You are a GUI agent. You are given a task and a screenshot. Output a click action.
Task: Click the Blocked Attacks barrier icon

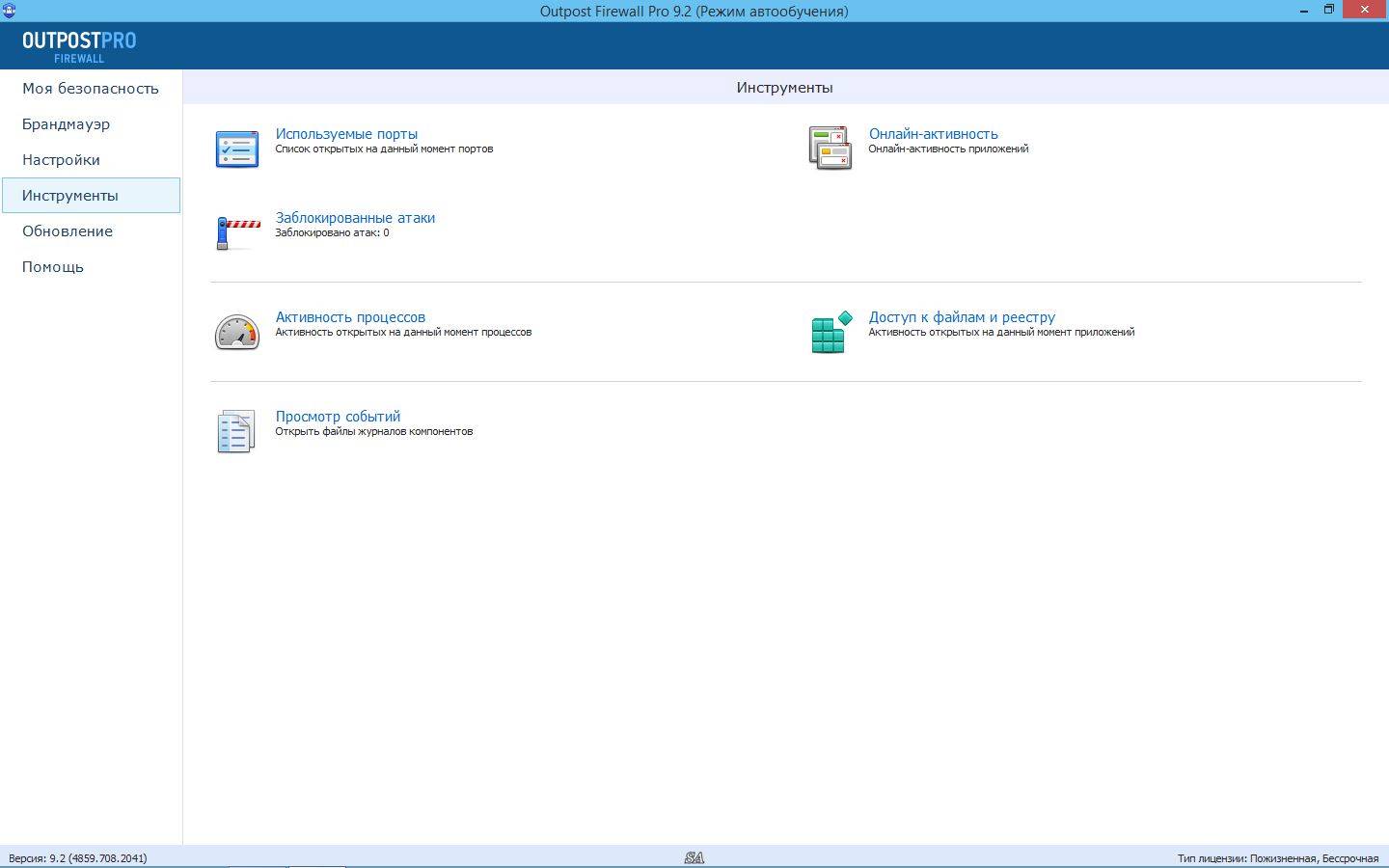[x=238, y=233]
